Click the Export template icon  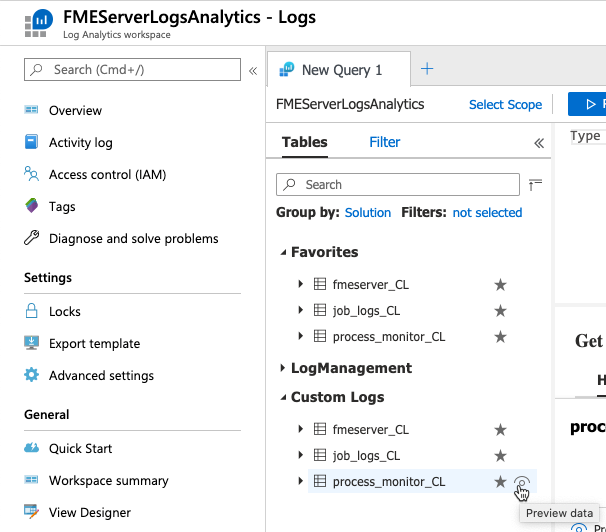31,343
